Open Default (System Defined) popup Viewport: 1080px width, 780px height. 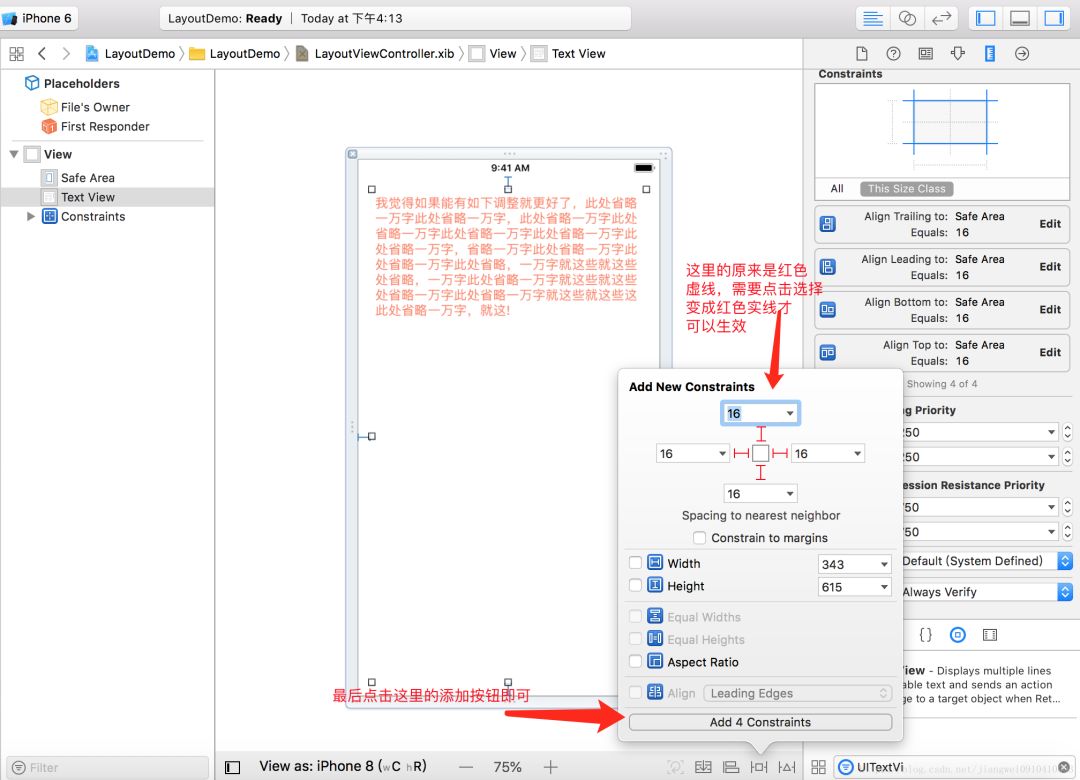[986, 561]
